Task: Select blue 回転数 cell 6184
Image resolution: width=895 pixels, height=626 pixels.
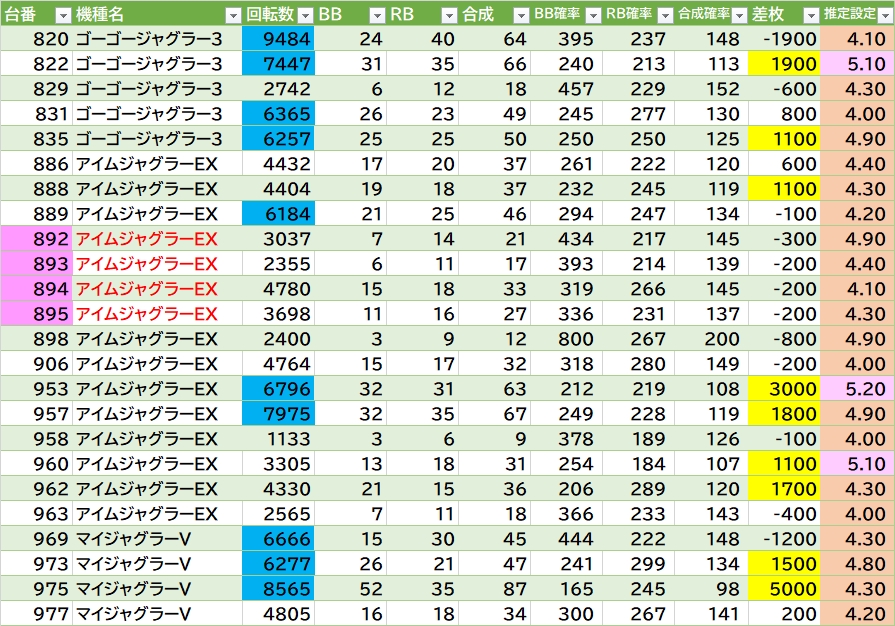Action: point(278,213)
